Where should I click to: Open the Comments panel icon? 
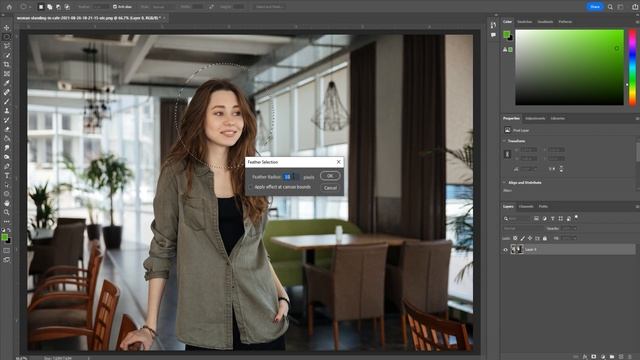tap(493, 35)
